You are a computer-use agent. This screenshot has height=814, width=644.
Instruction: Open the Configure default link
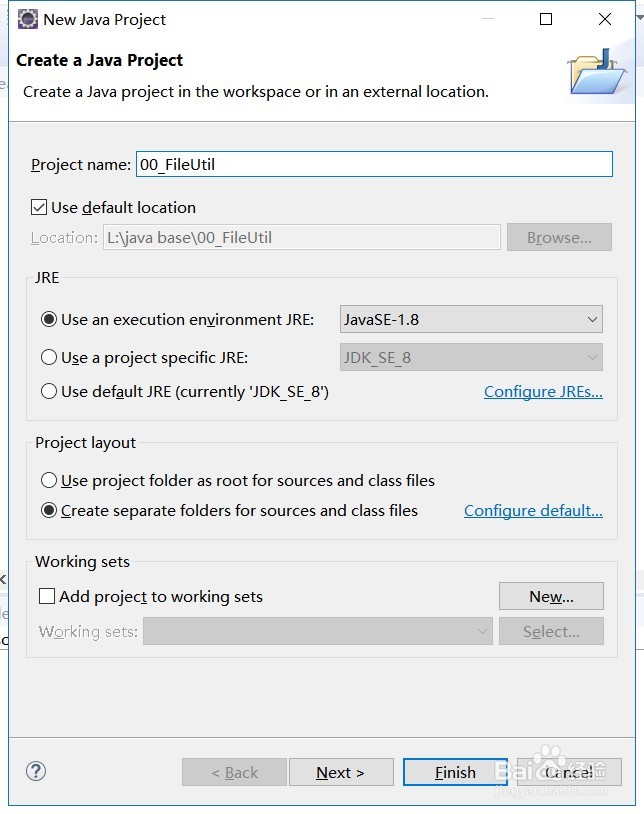[533, 511]
